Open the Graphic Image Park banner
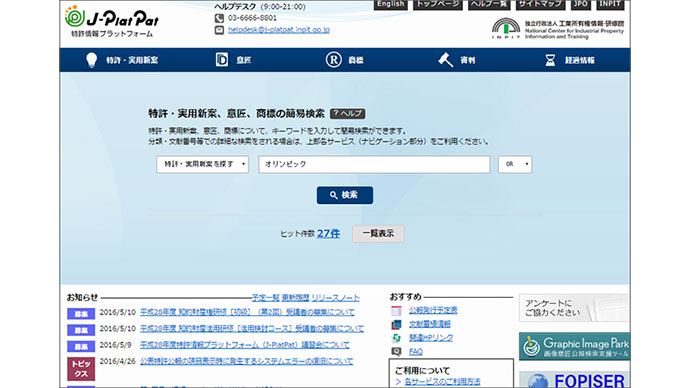This screenshot has height=388, width=690. 574,346
